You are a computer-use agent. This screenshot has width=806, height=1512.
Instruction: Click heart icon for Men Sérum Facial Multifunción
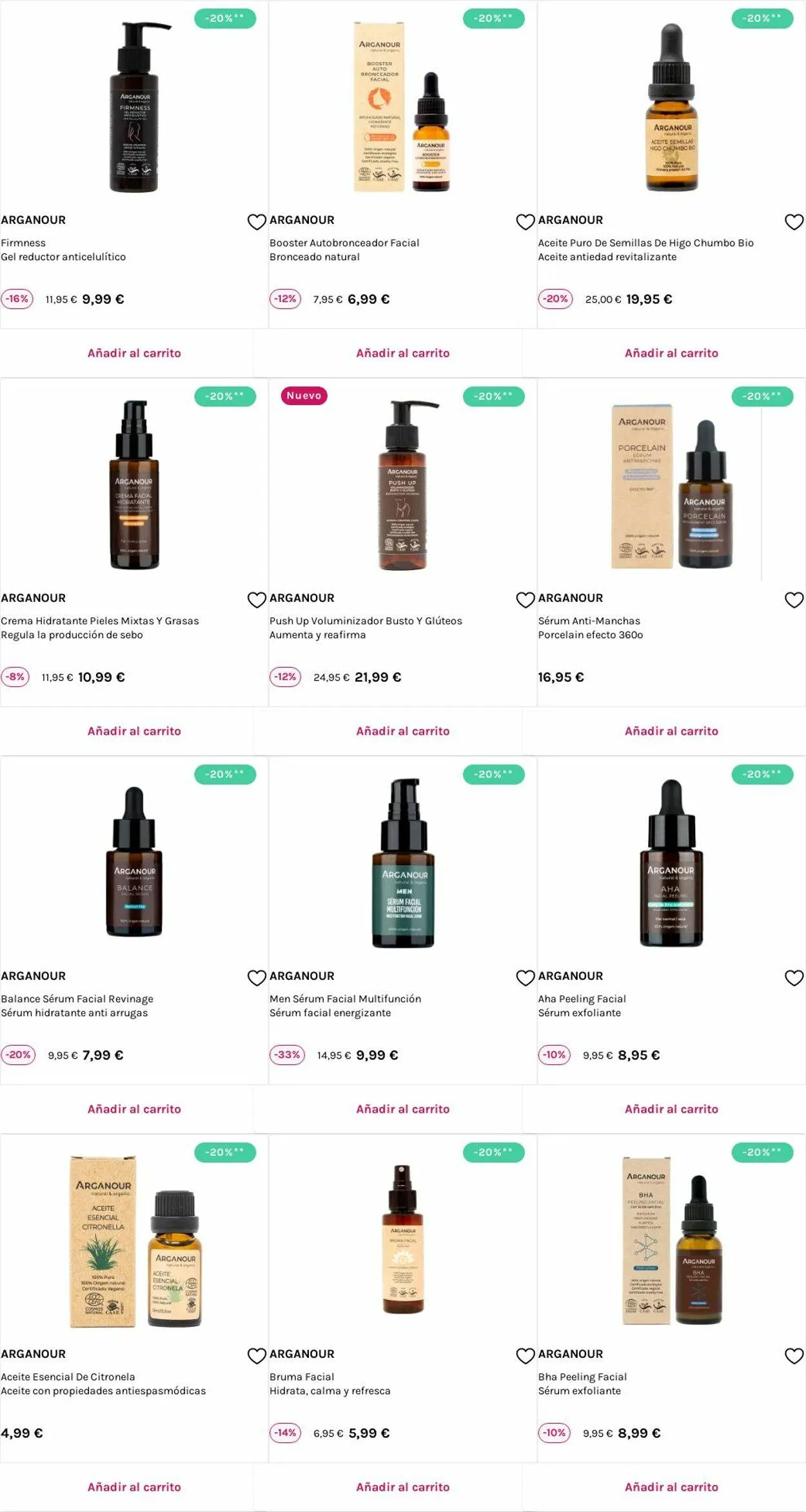[x=526, y=978]
